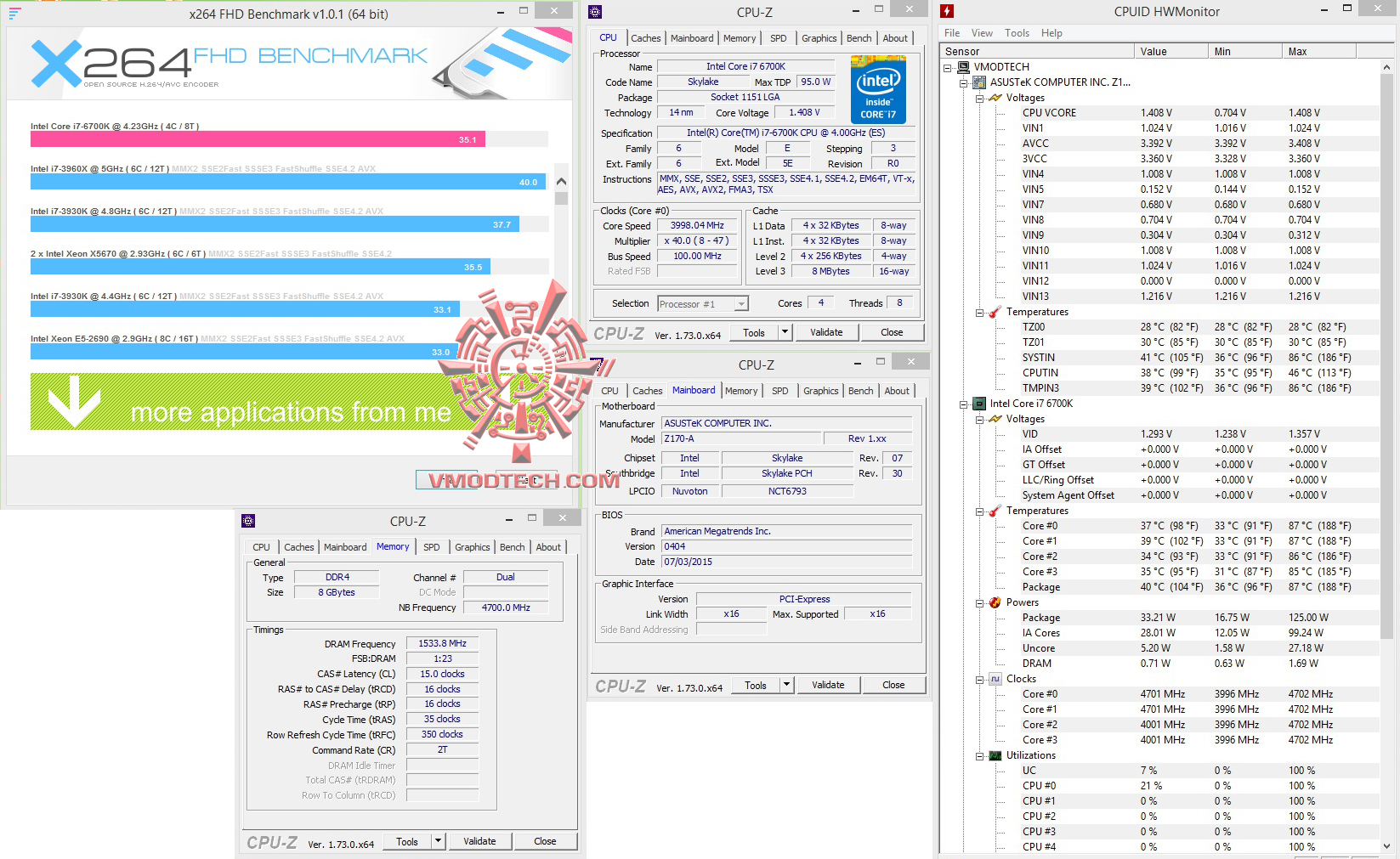The width and height of the screenshot is (1400, 859).
Task: Collapse the Clocks group in HWMonitor
Action: (979, 679)
